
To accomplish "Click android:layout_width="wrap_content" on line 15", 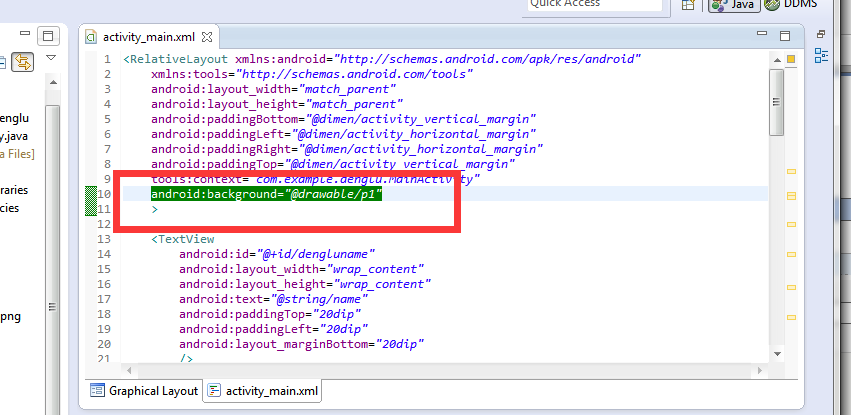I will point(302,269).
